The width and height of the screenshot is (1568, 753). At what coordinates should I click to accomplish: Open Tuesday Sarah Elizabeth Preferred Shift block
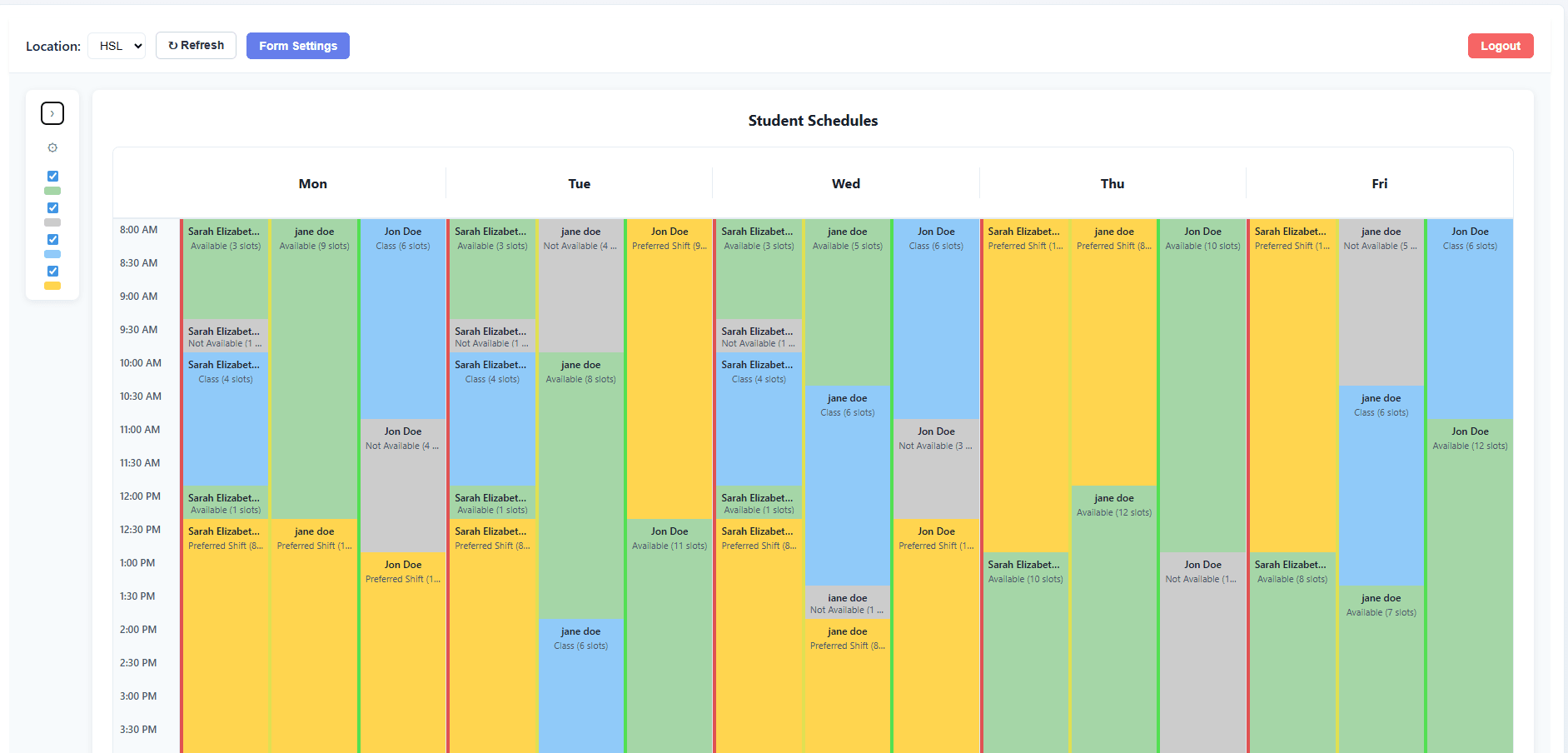click(x=492, y=636)
